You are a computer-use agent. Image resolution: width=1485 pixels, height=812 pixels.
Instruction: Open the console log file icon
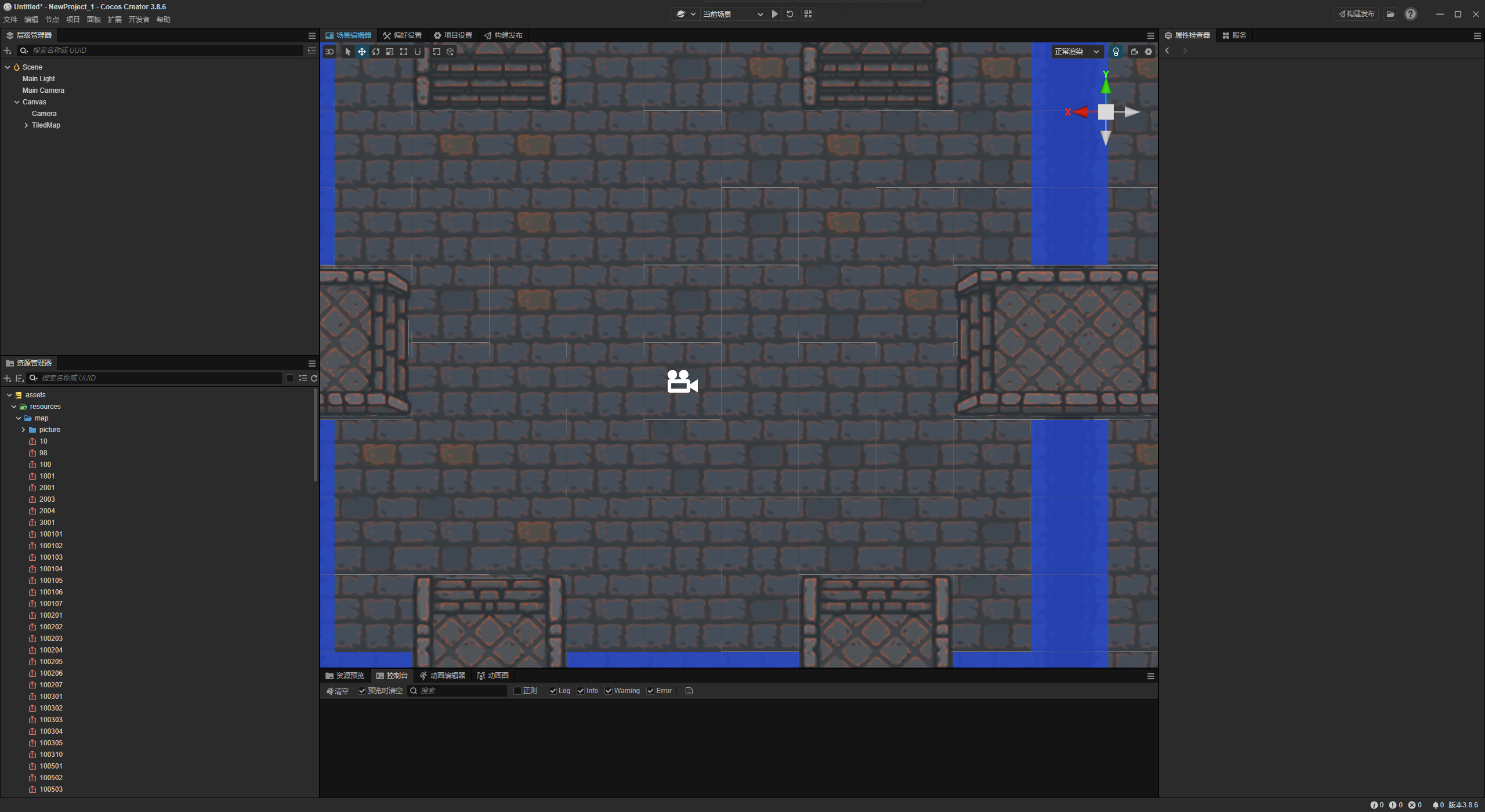689,691
